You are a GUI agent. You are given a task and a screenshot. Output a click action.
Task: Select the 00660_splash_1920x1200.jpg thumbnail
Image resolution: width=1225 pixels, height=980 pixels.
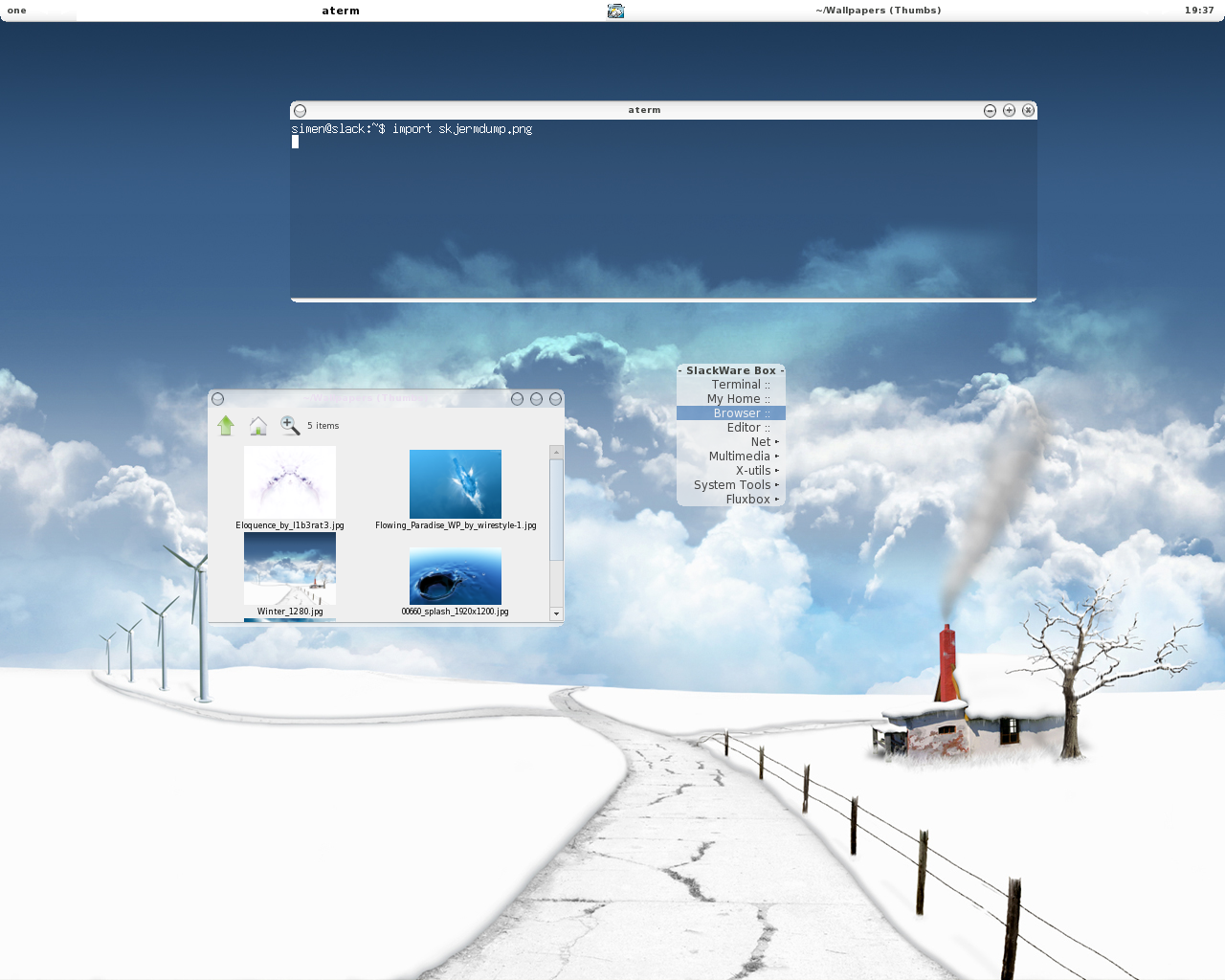pos(456,576)
